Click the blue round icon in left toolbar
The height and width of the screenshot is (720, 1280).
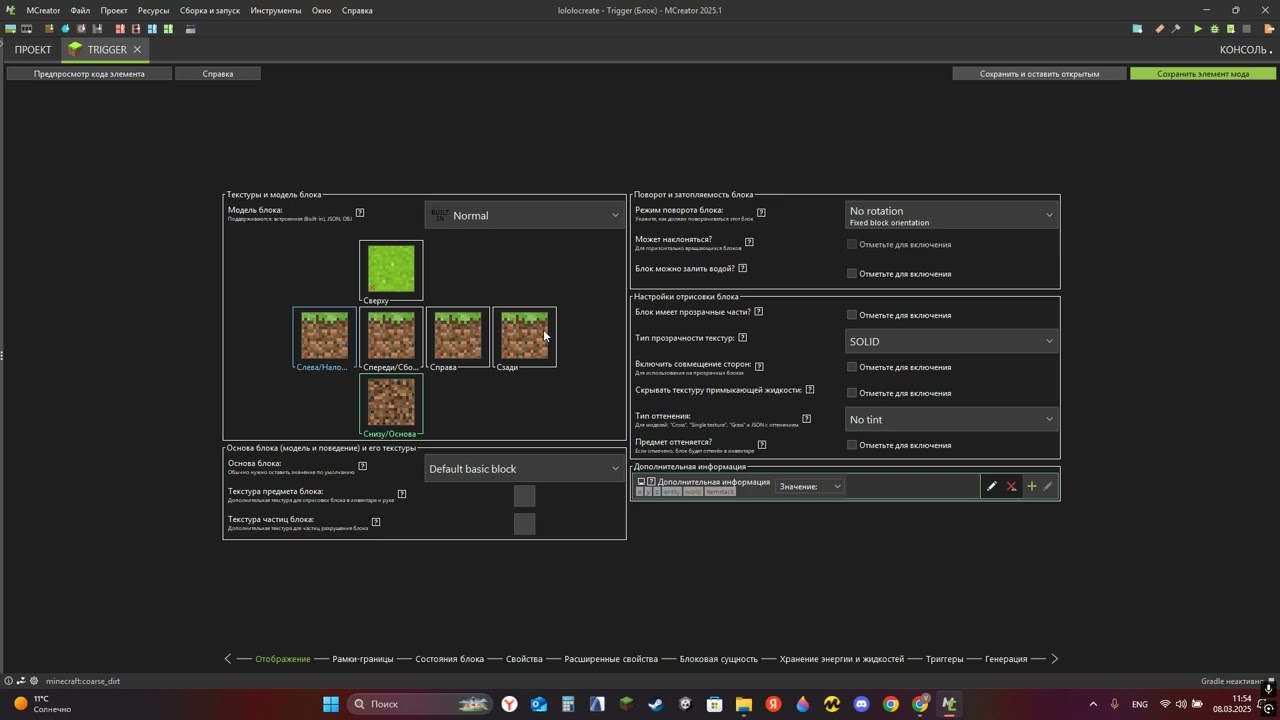point(66,29)
